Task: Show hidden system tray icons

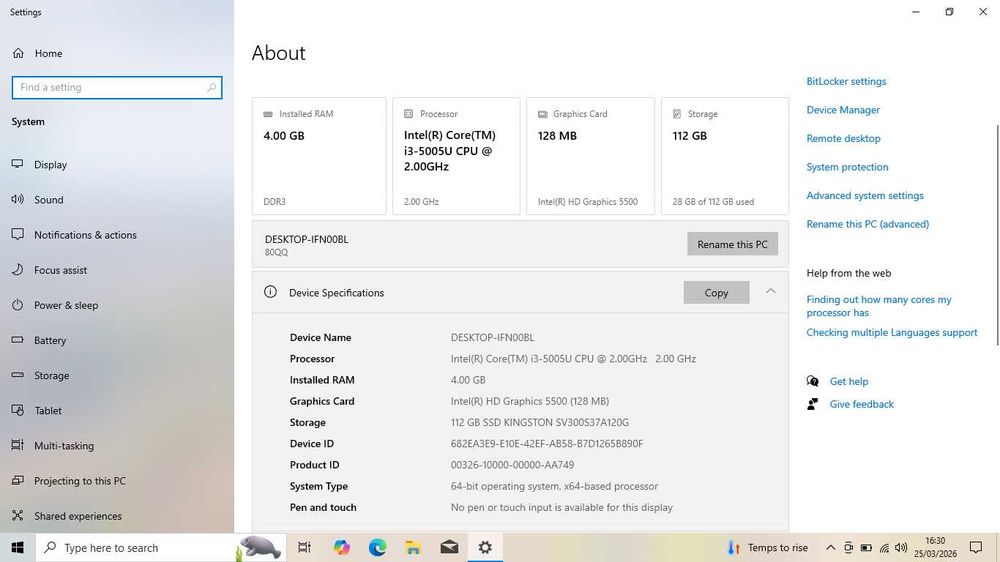Action: point(830,547)
